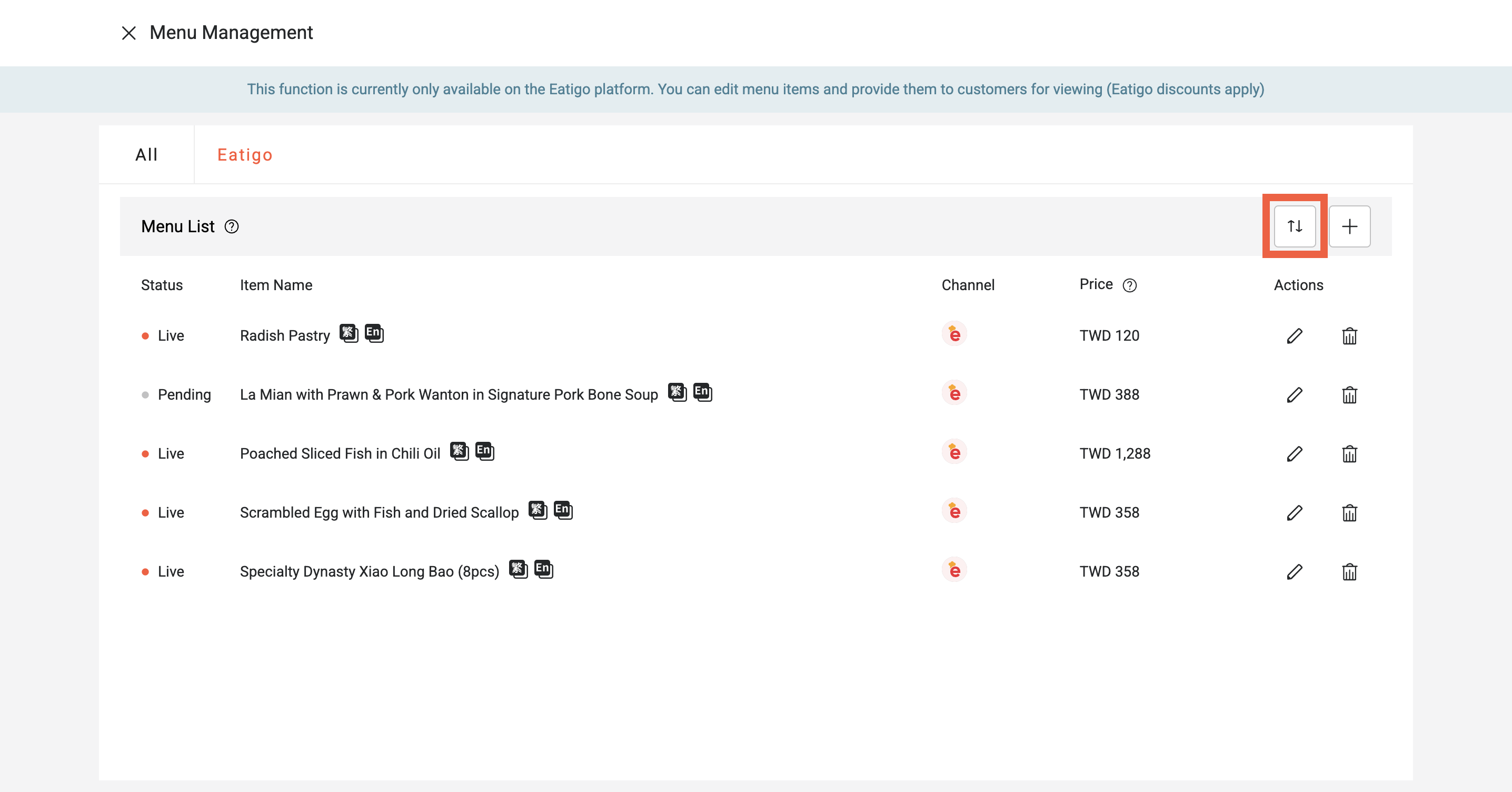Select Poached Sliced Fish in Chili Oil name
Viewport: 1512px width, 792px height.
point(340,454)
